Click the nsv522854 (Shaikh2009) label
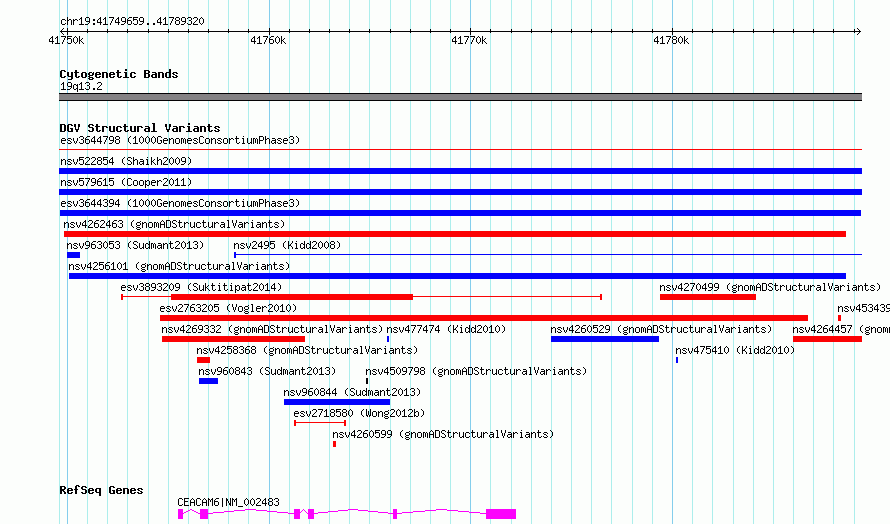The image size is (890, 524). click(x=126, y=161)
